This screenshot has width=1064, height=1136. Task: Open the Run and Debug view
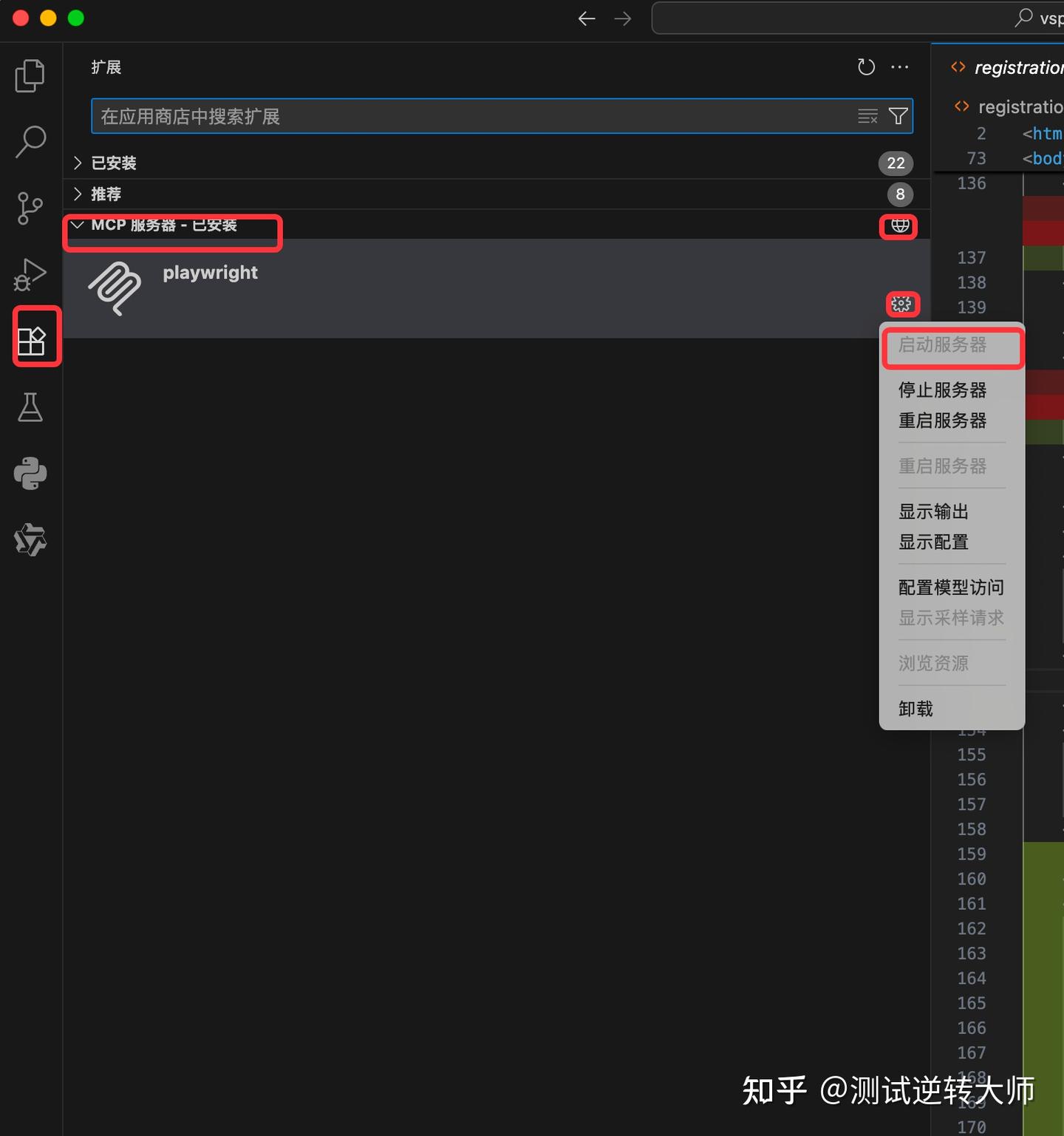tap(30, 274)
